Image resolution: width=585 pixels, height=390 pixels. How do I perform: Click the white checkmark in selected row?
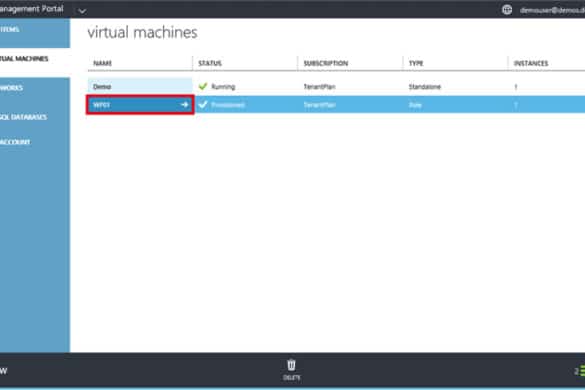point(203,104)
